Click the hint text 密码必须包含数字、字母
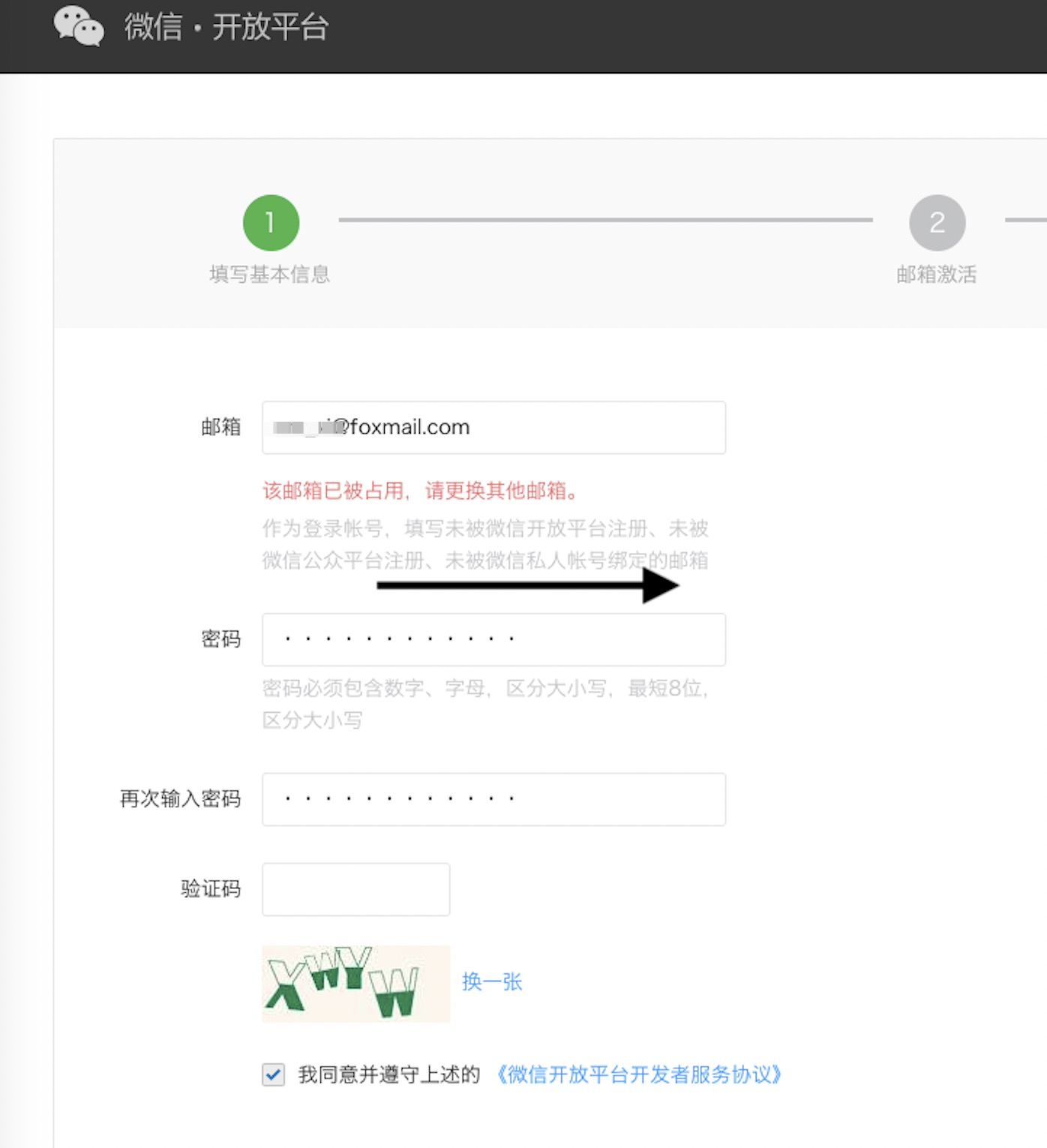1047x1148 pixels. point(485,704)
